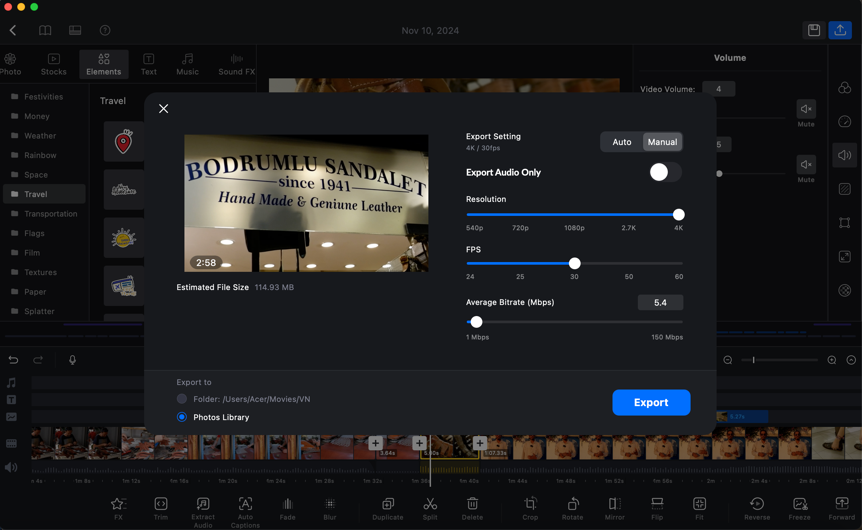This screenshot has width=862, height=530.
Task: Click the share export icon top right
Action: (840, 31)
